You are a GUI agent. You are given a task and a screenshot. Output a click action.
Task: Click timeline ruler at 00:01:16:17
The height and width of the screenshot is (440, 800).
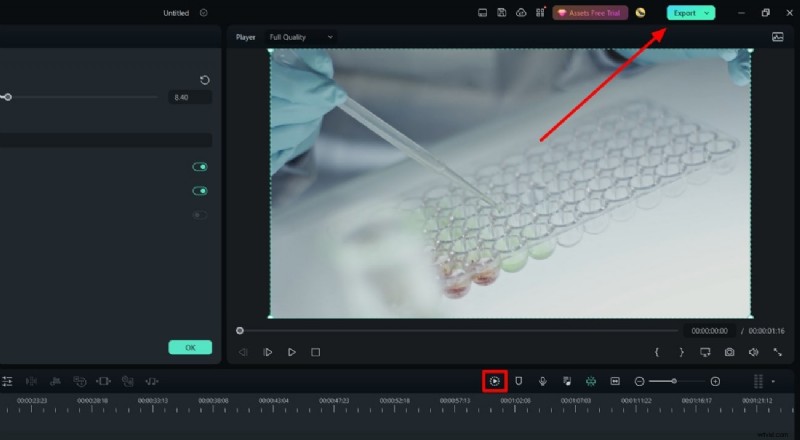point(696,401)
